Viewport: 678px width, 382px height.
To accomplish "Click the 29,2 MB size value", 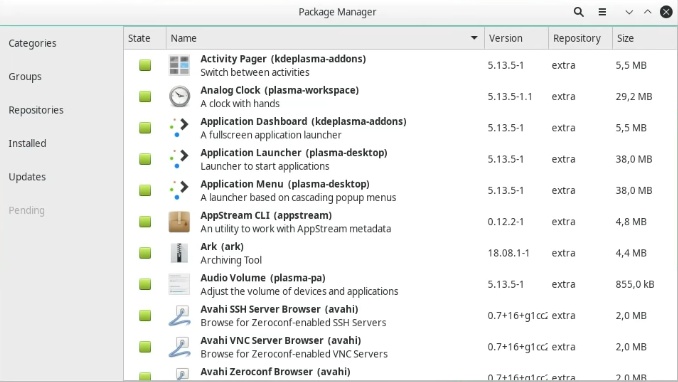I will [x=634, y=96].
